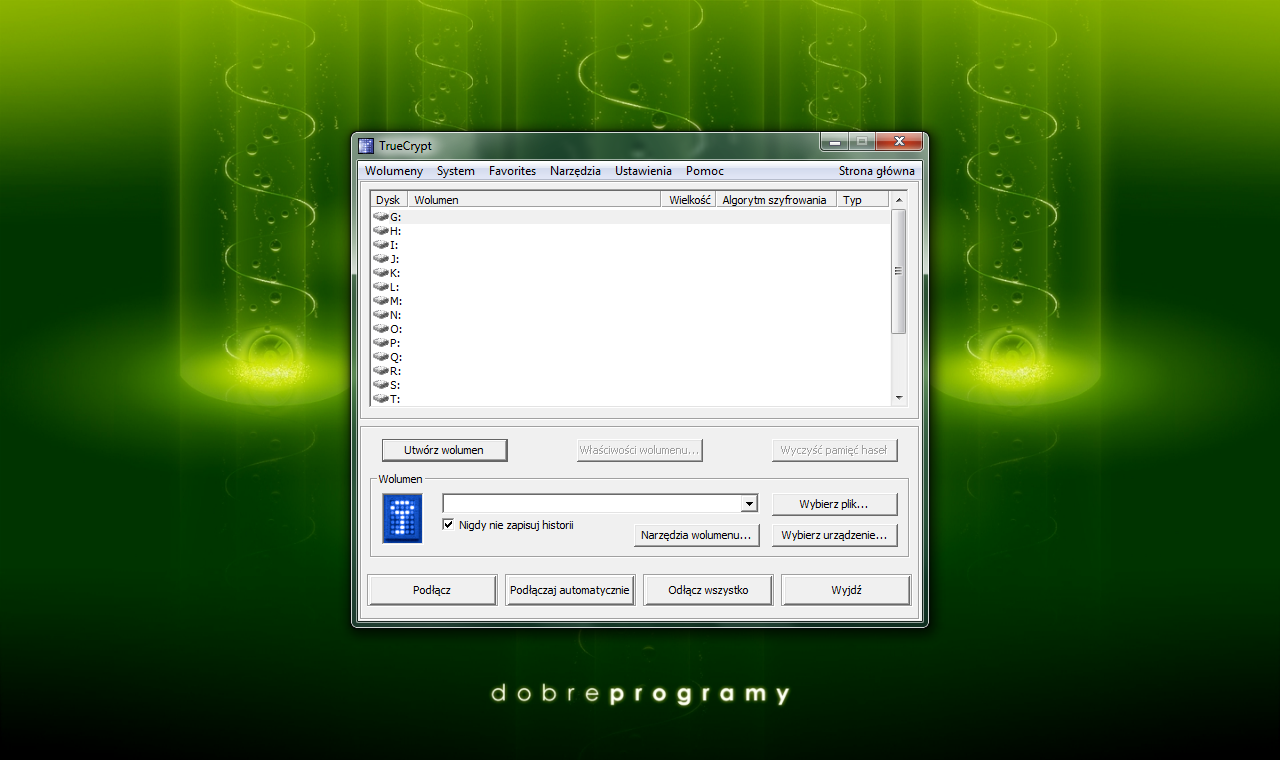This screenshot has height=760, width=1280.
Task: Expand the volume path dropdown arrow
Action: [x=749, y=504]
